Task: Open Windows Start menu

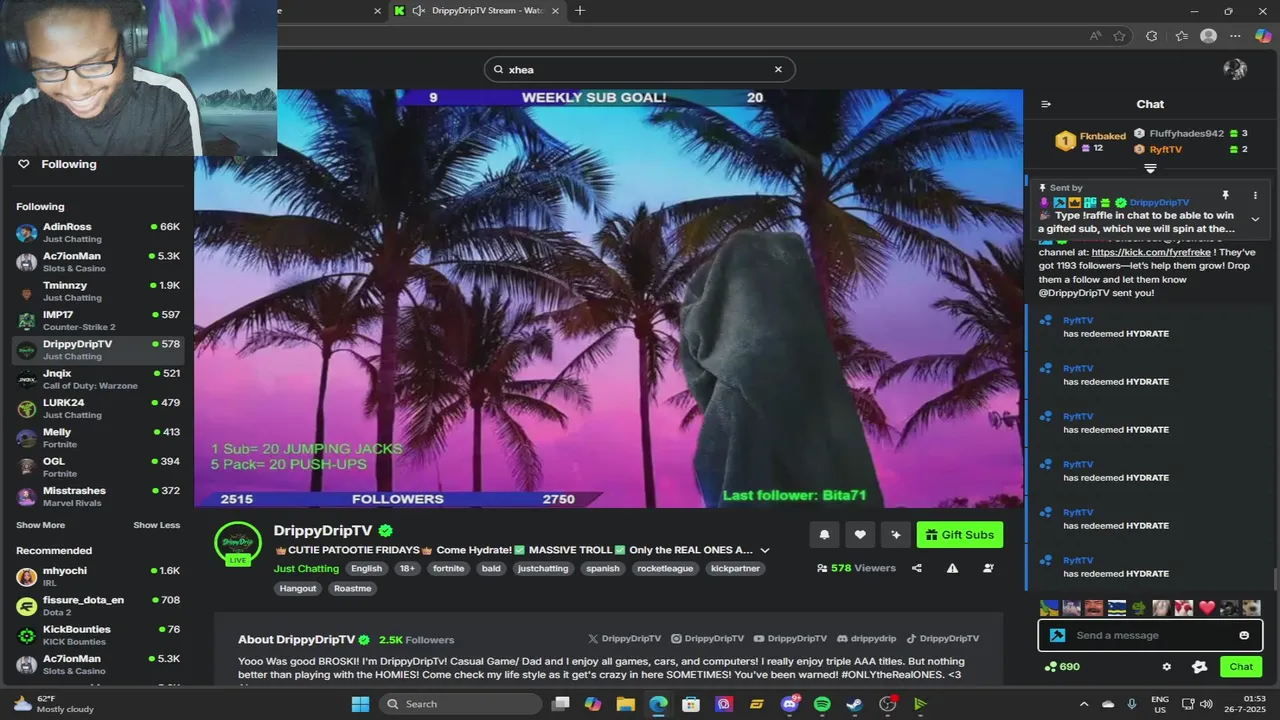Action: pyautogui.click(x=360, y=704)
